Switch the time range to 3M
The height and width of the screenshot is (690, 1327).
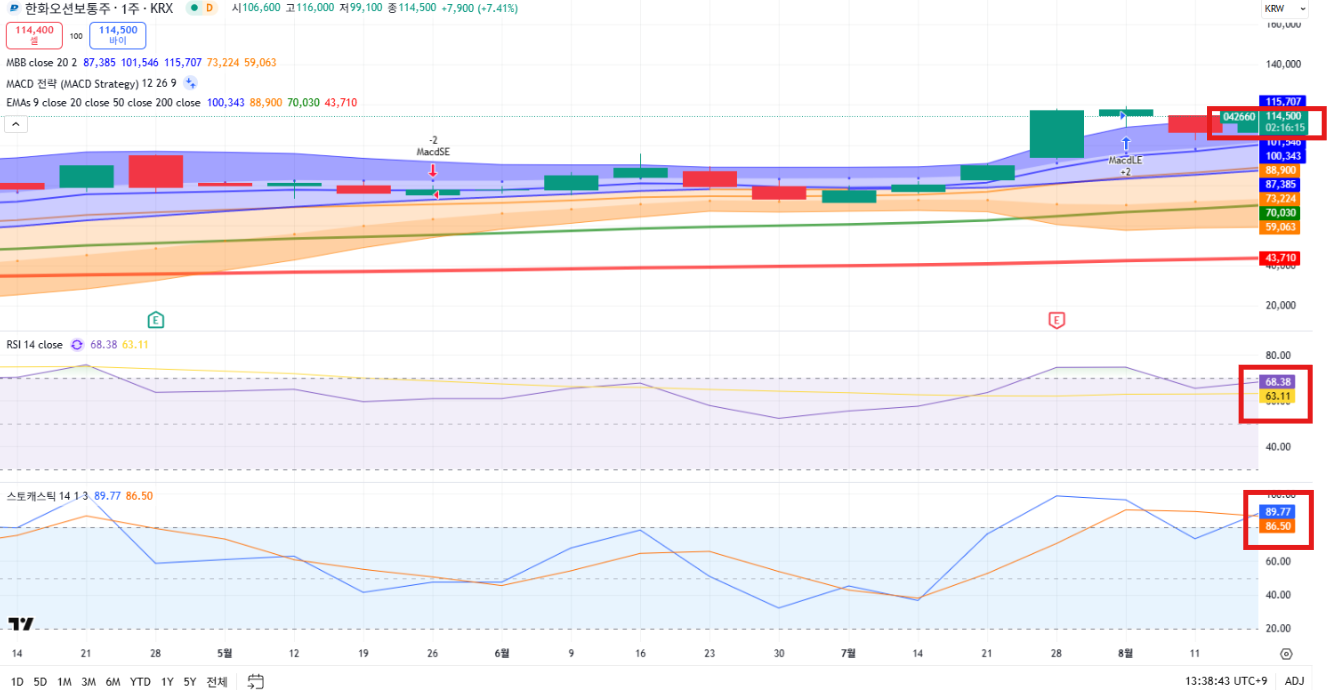coord(88,682)
